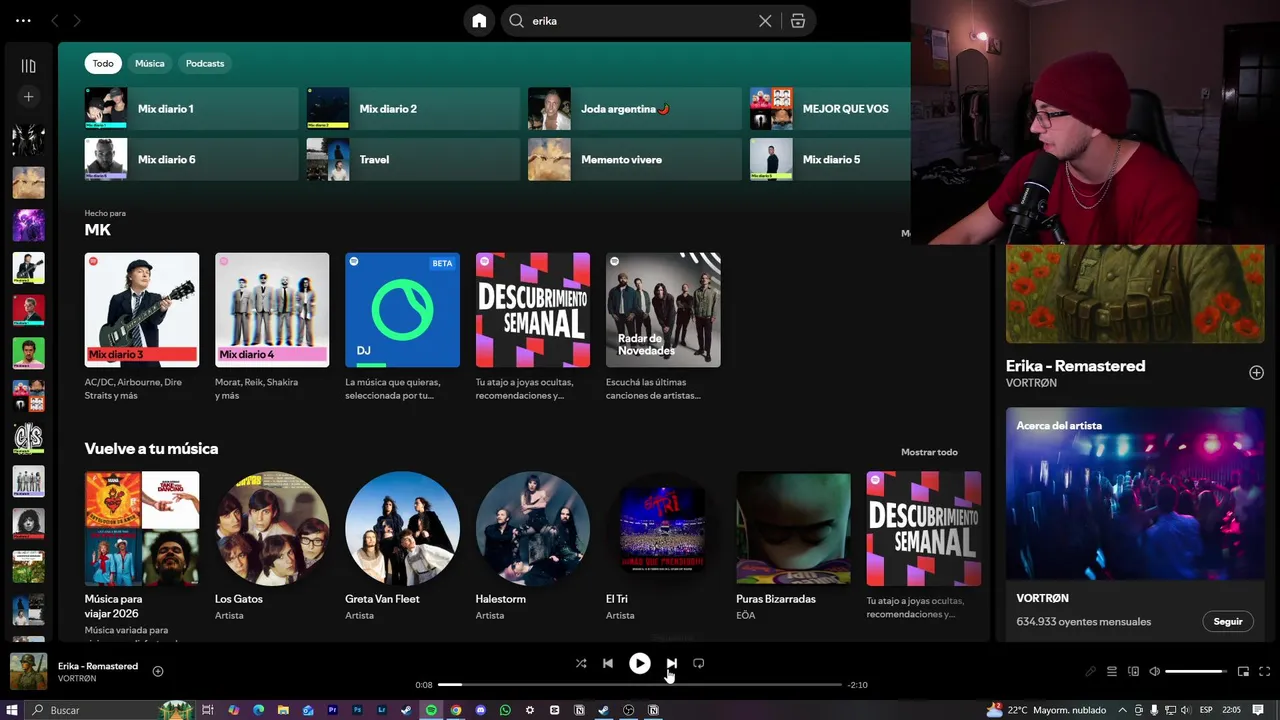
Task: Add Erika - Remastered from right panel
Action: [x=1257, y=373]
